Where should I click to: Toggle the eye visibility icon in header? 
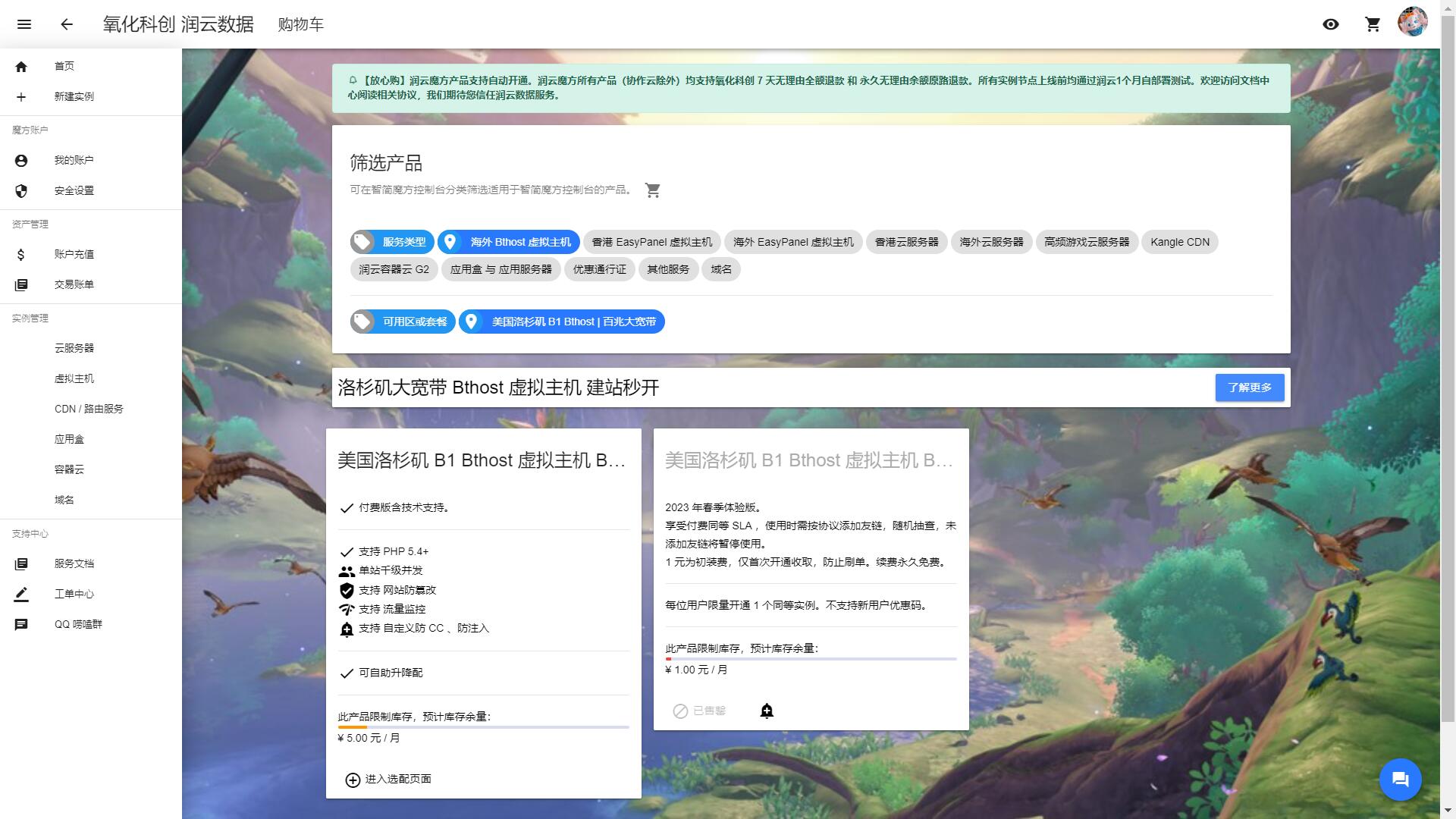1331,24
